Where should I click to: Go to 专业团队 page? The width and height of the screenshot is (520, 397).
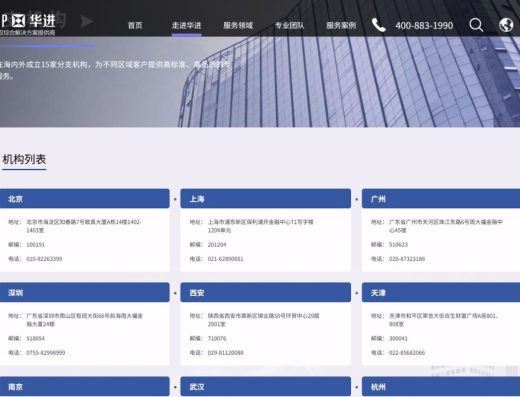pyautogui.click(x=289, y=25)
